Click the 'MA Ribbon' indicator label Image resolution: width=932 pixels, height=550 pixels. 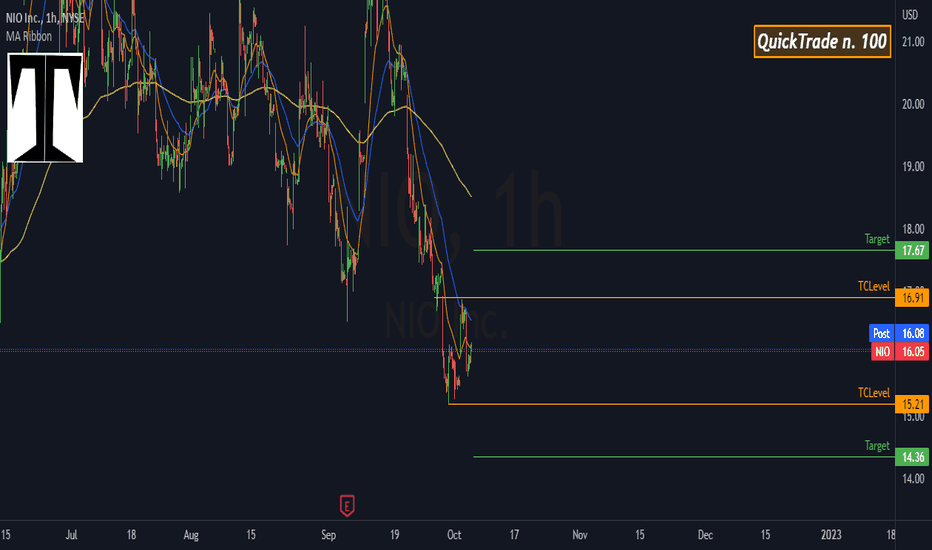(29, 36)
